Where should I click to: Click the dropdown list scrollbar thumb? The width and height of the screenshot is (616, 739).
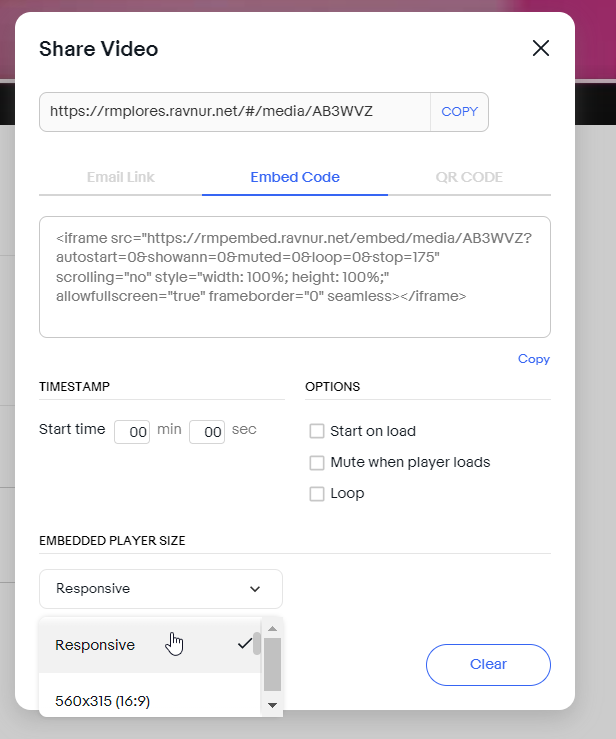pyautogui.click(x=272, y=665)
